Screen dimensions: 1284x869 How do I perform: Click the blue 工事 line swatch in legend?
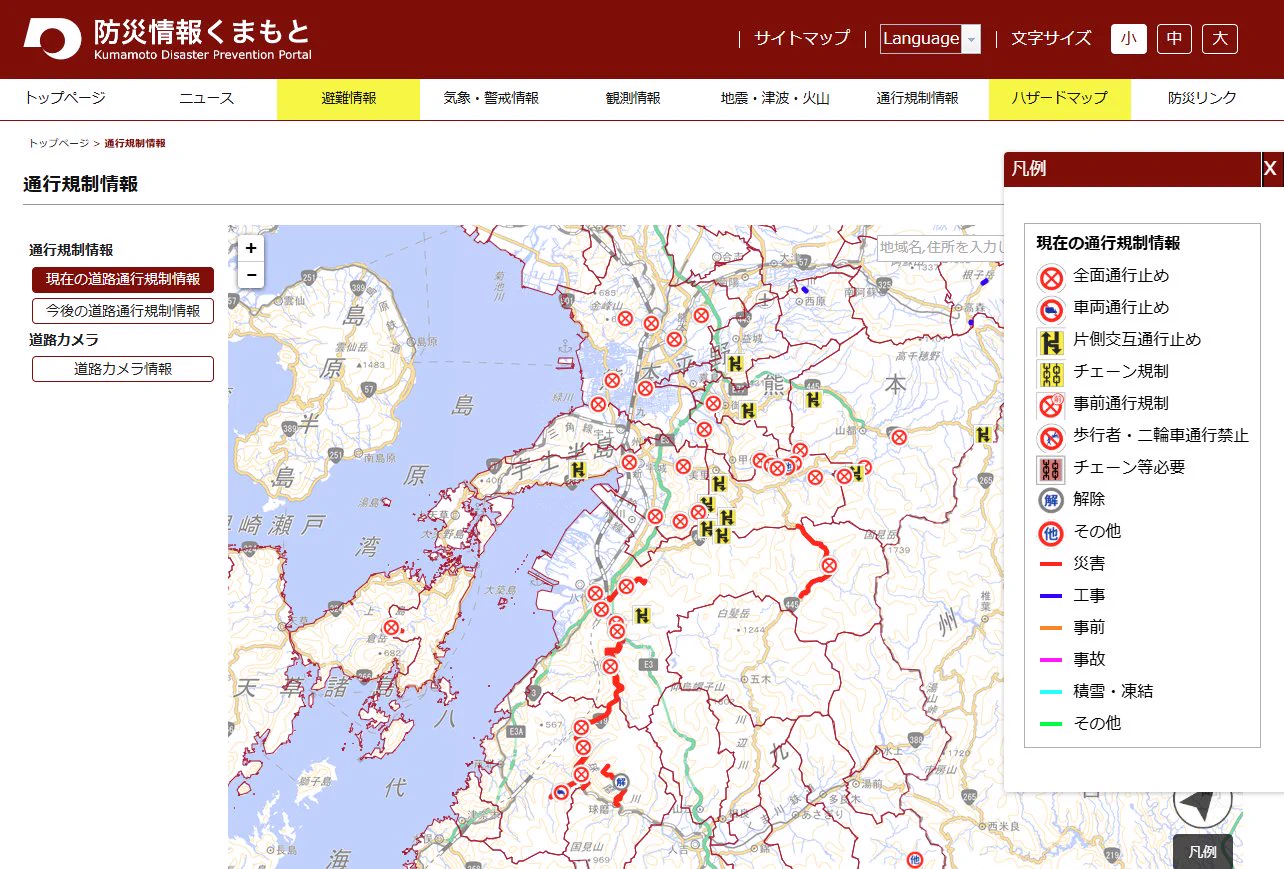[x=1050, y=596]
